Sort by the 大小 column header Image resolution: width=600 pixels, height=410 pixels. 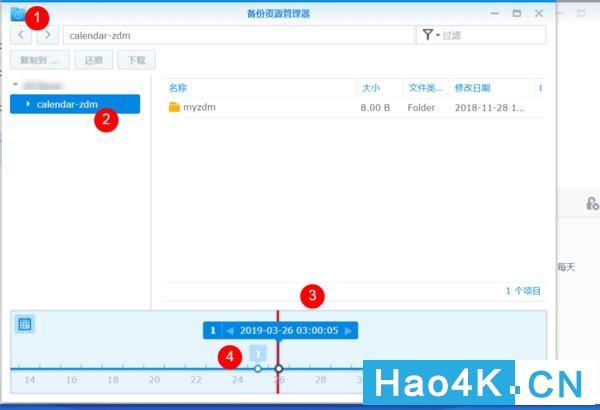(x=370, y=88)
